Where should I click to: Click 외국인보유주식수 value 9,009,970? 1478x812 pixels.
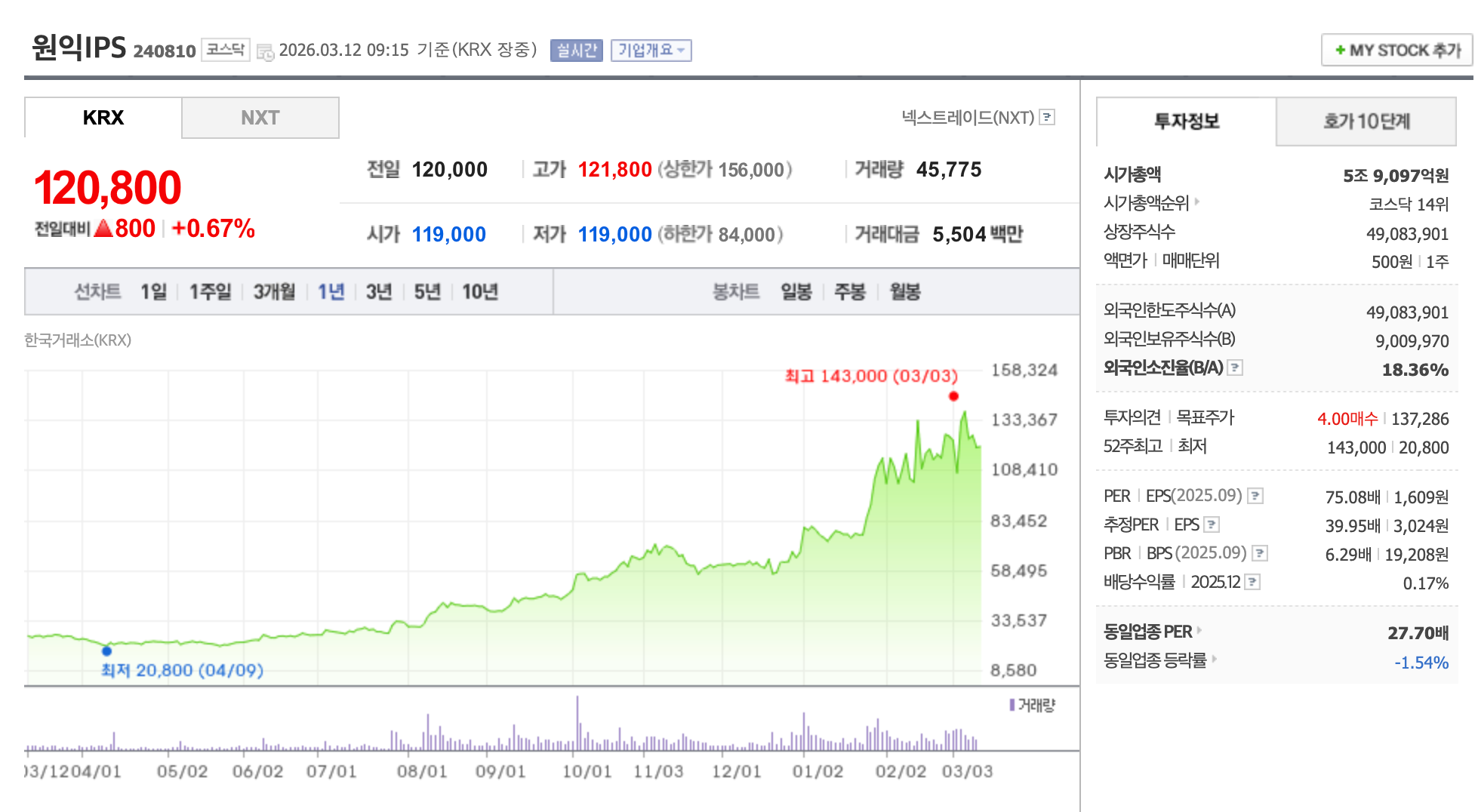1412,341
